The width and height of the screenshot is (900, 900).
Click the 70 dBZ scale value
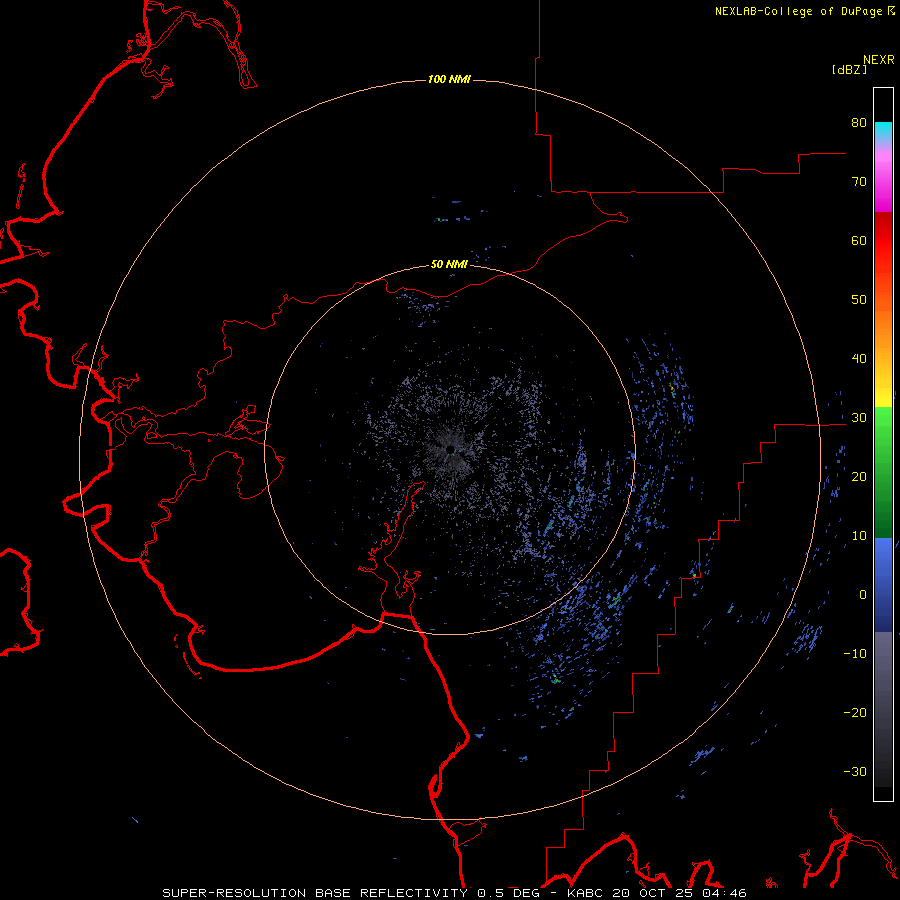(859, 181)
